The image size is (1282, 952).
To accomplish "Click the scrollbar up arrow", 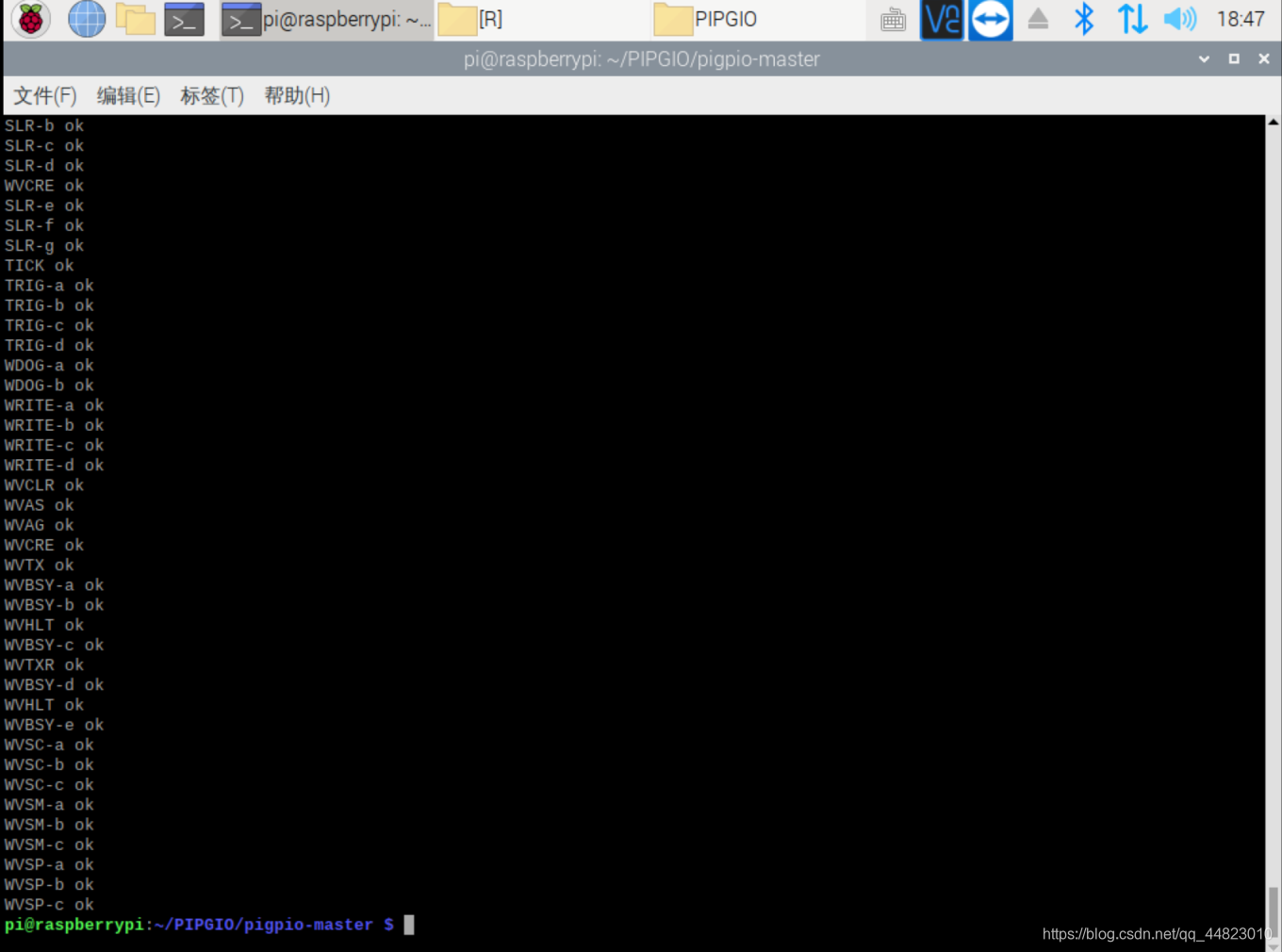I will [x=1274, y=123].
